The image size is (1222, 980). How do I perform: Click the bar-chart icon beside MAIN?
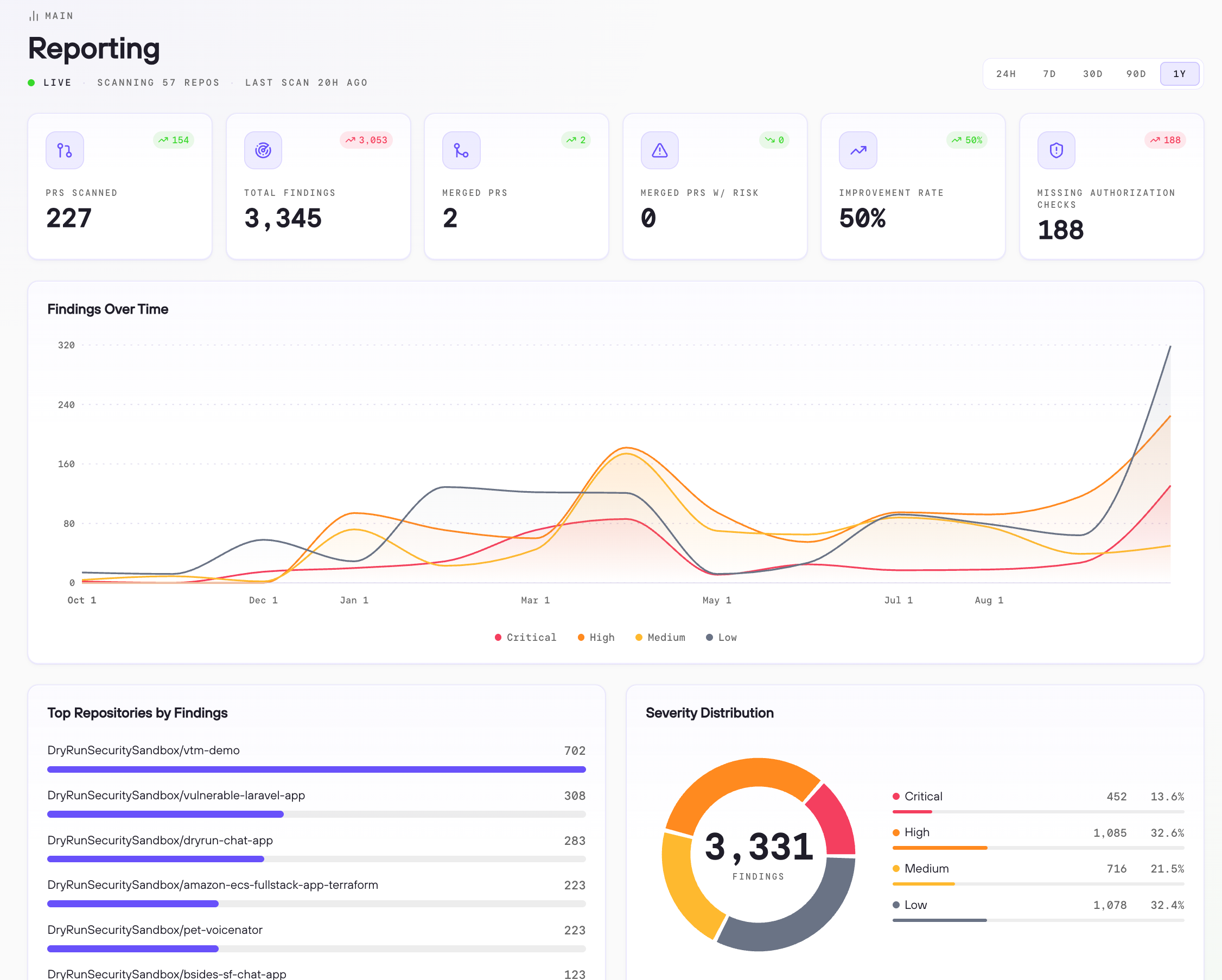click(x=34, y=16)
